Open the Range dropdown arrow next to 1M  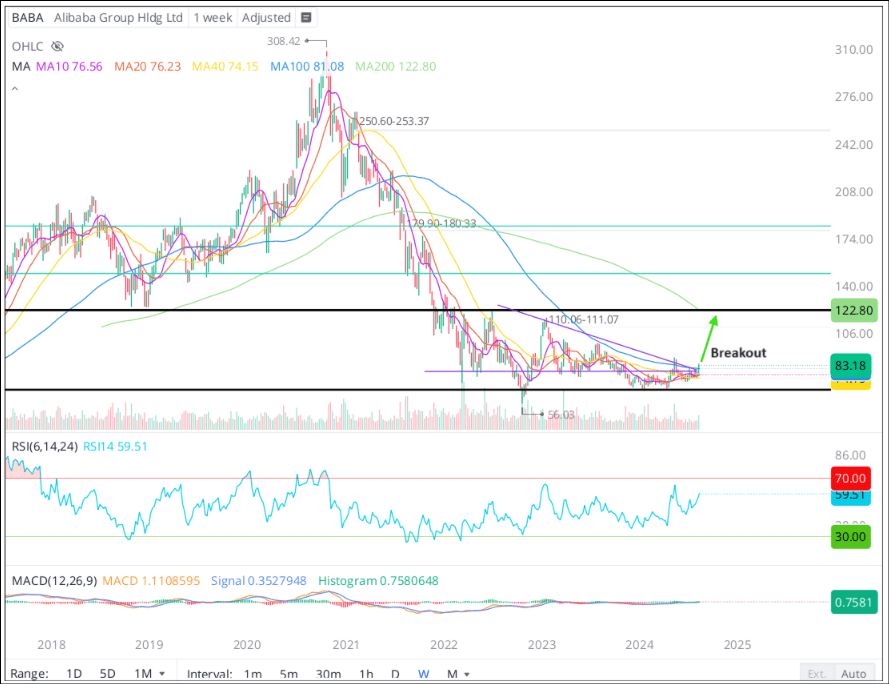[x=163, y=674]
